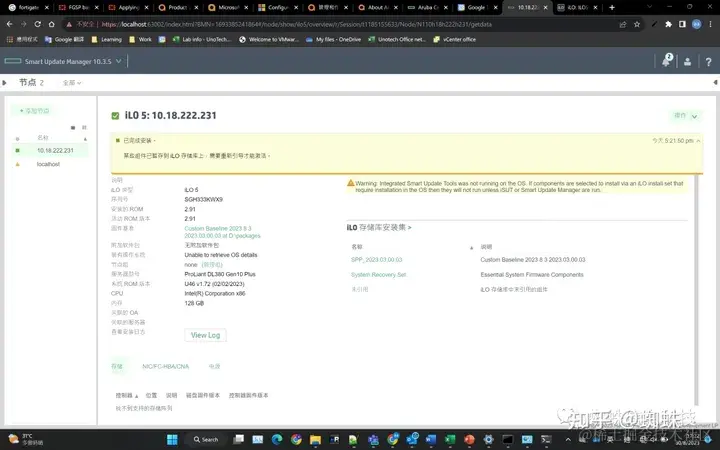The image size is (720, 450).
Task: Open Task View from the taskbar
Action: tap(238, 439)
